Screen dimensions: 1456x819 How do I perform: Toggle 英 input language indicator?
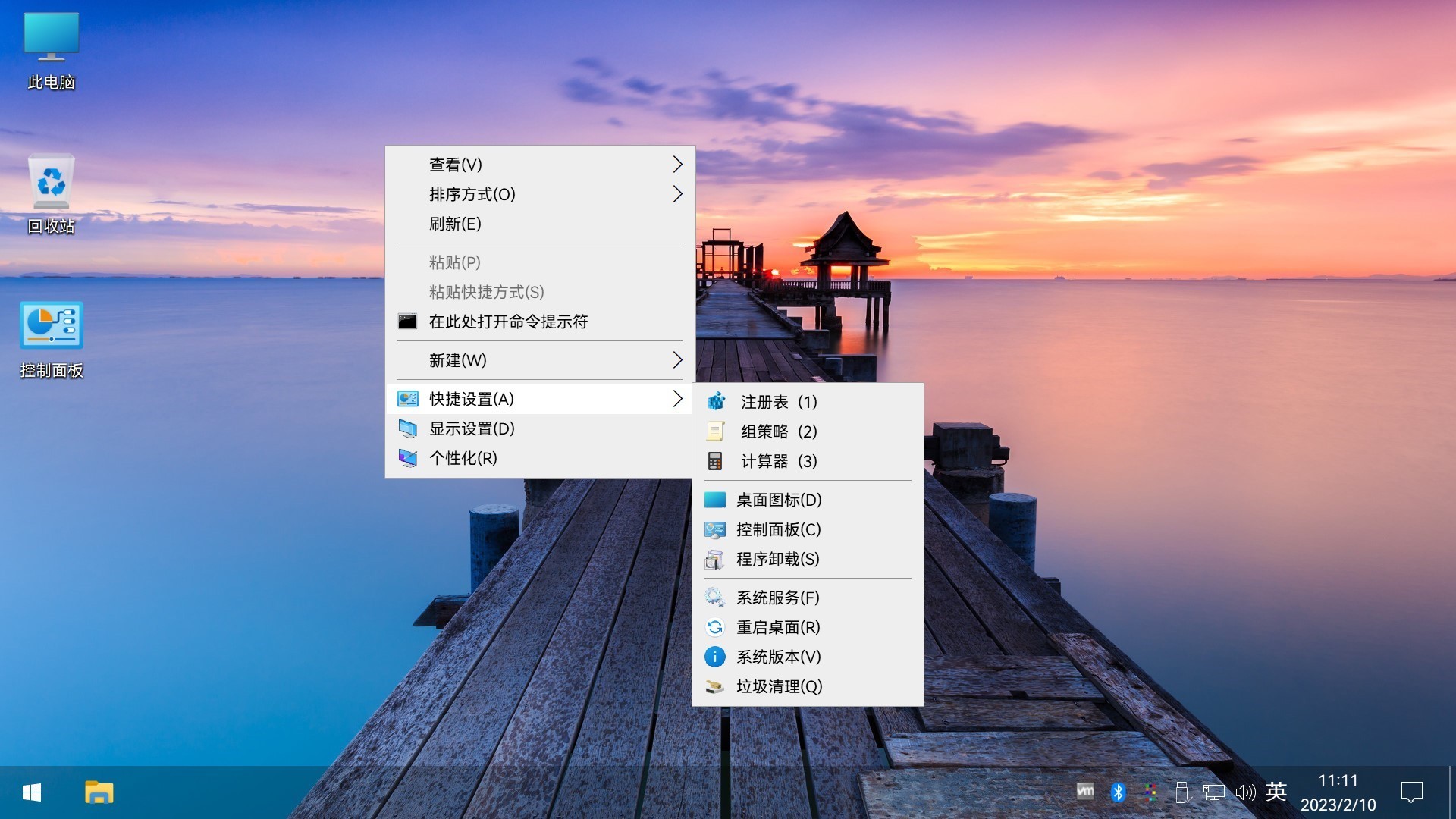coord(1276,792)
